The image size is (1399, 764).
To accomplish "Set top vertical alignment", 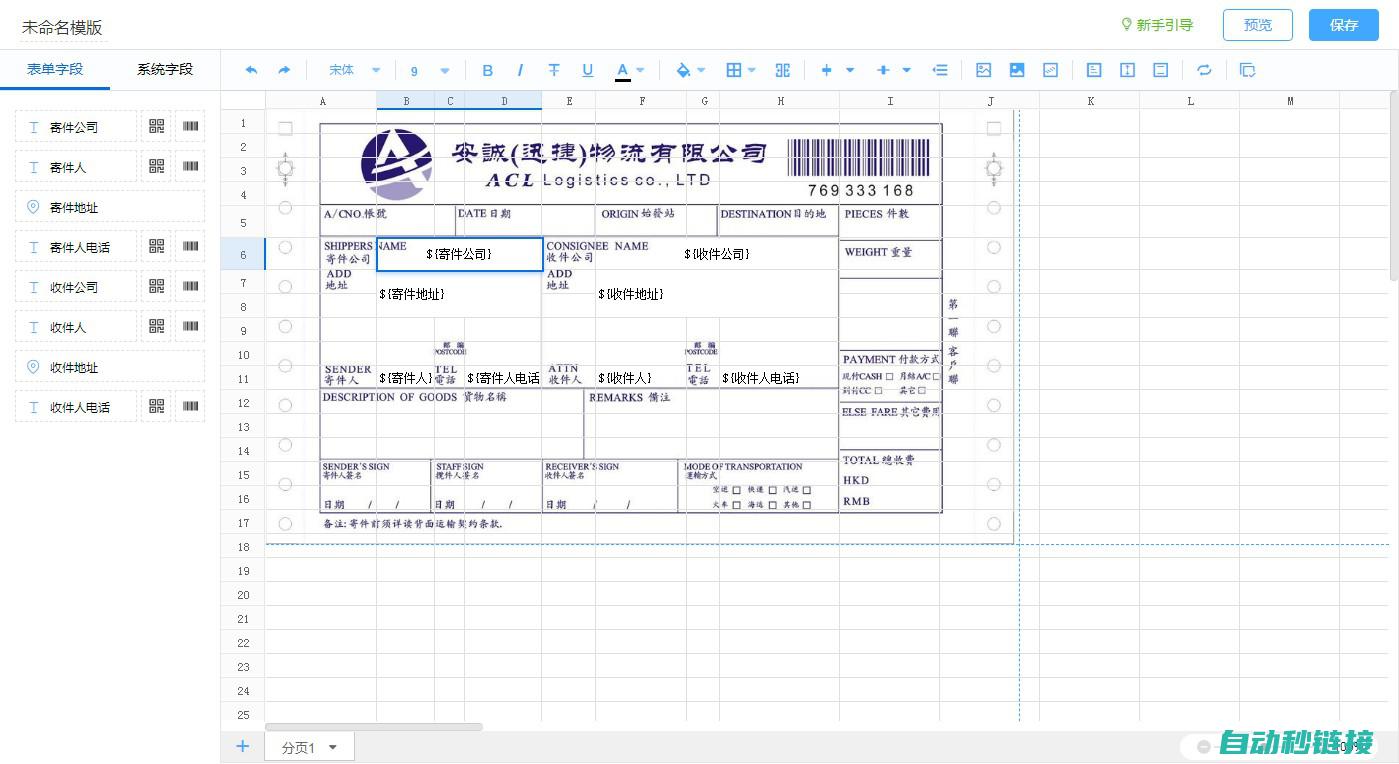I will pos(1094,70).
